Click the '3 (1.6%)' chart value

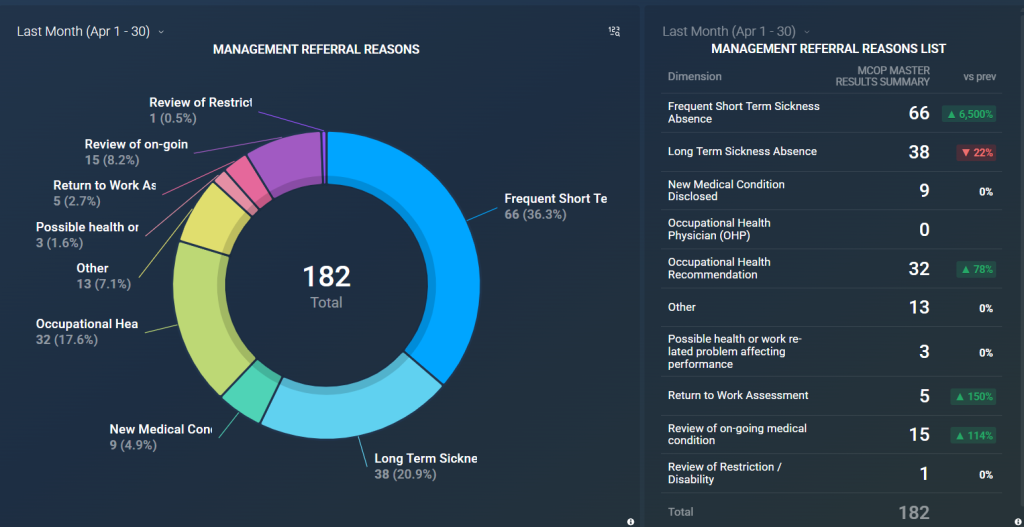click(x=59, y=243)
